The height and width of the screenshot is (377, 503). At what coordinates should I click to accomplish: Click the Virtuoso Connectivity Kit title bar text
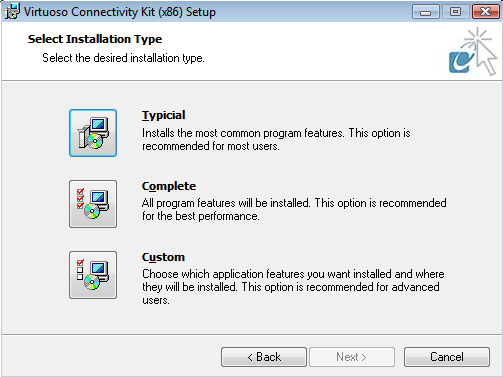[120, 12]
